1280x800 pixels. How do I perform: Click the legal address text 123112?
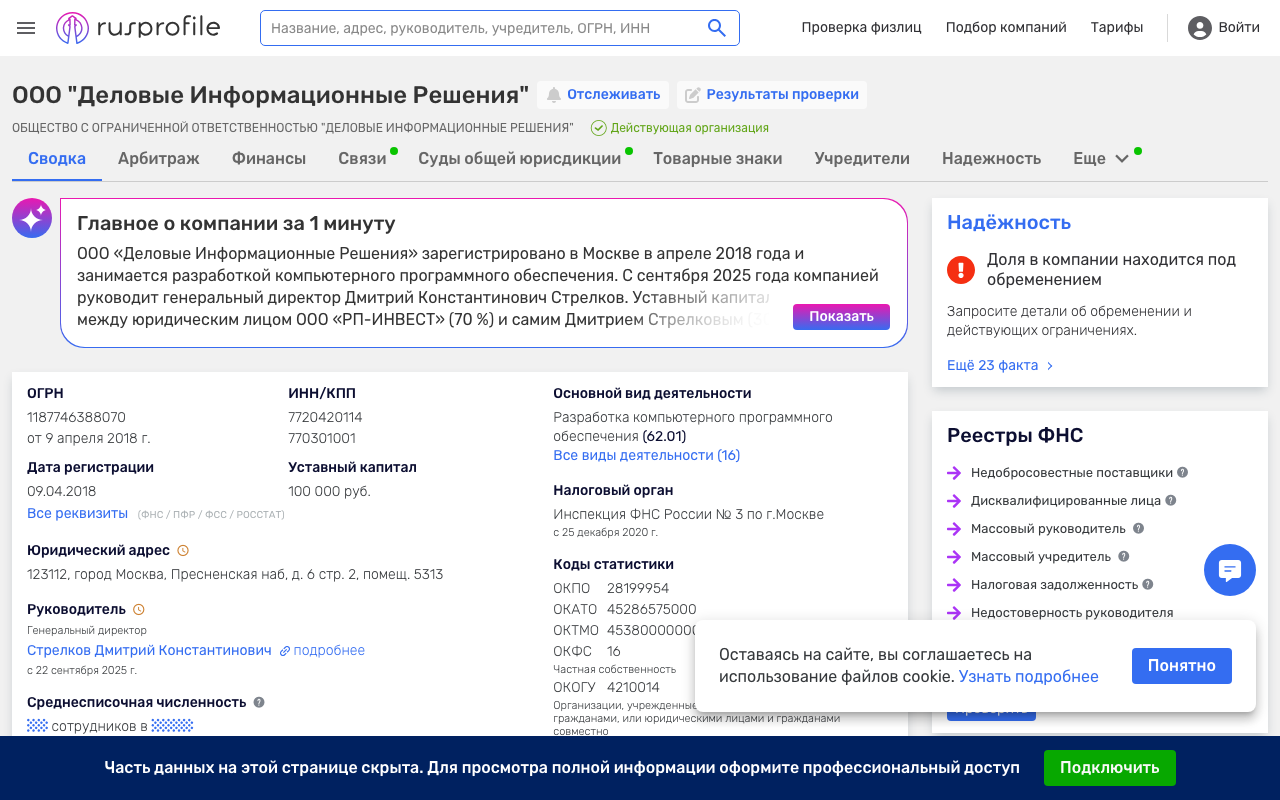235,574
